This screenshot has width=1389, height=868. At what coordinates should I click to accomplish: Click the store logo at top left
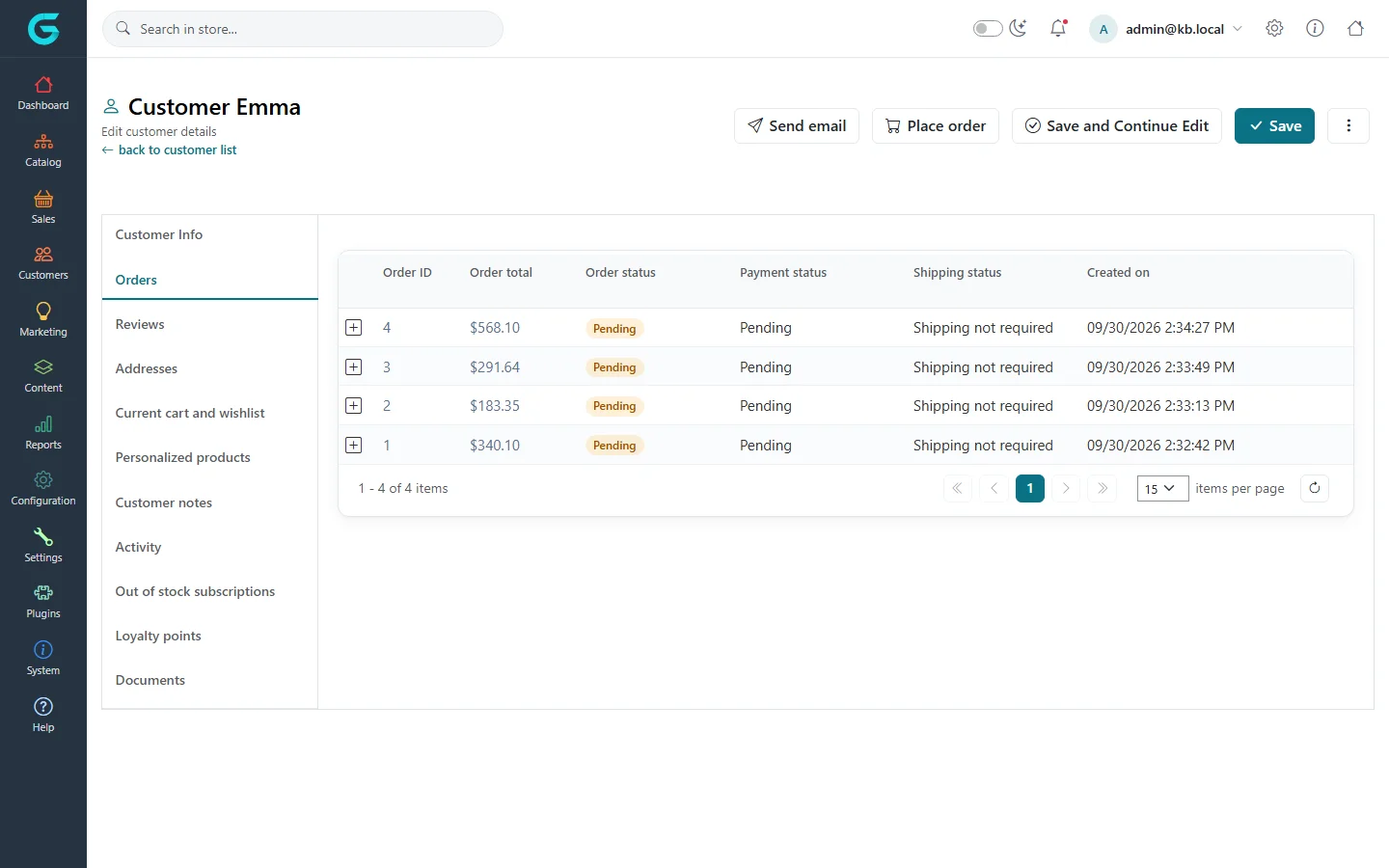pos(43,29)
